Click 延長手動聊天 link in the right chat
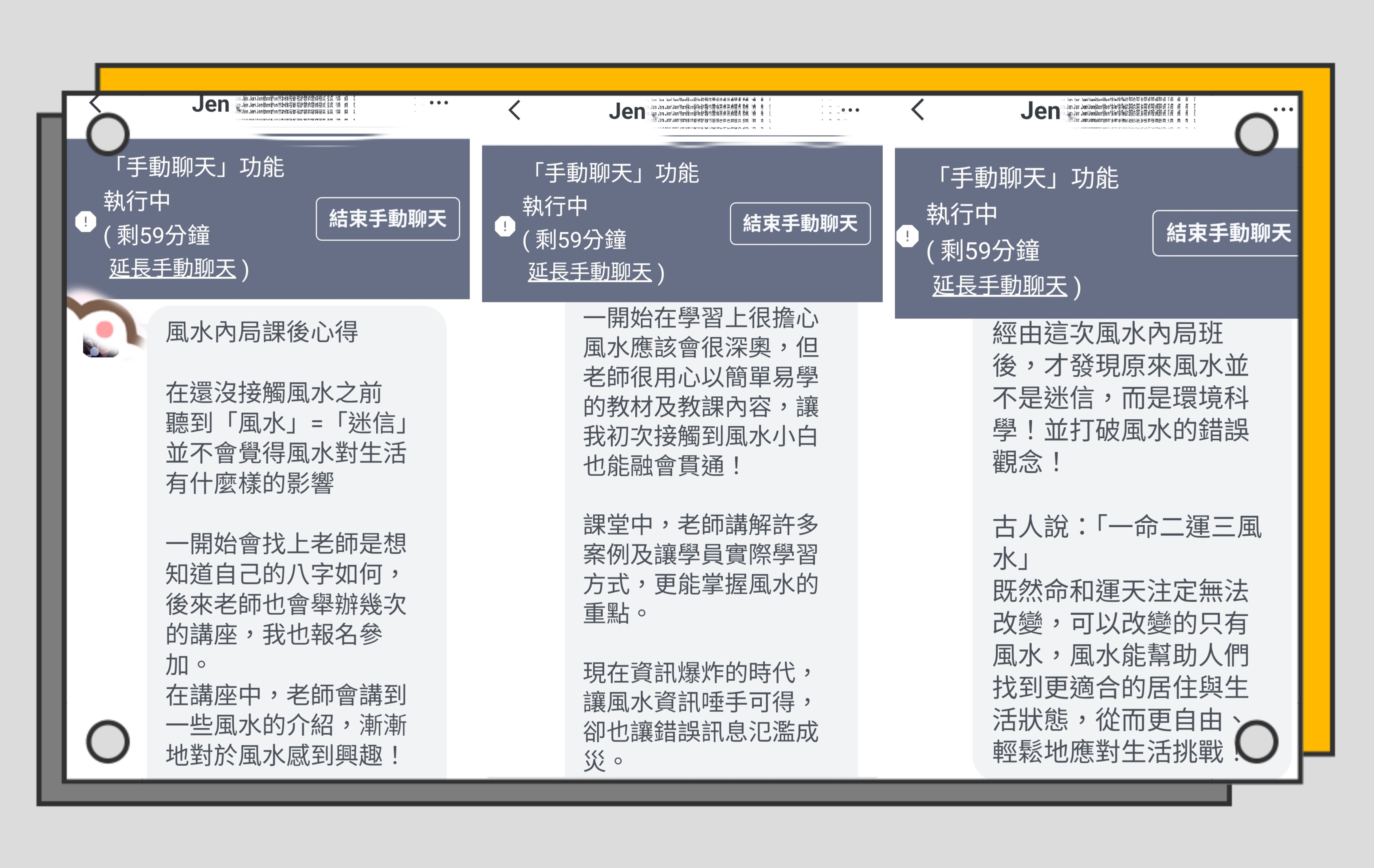Image resolution: width=1374 pixels, height=868 pixels. click(1000, 285)
